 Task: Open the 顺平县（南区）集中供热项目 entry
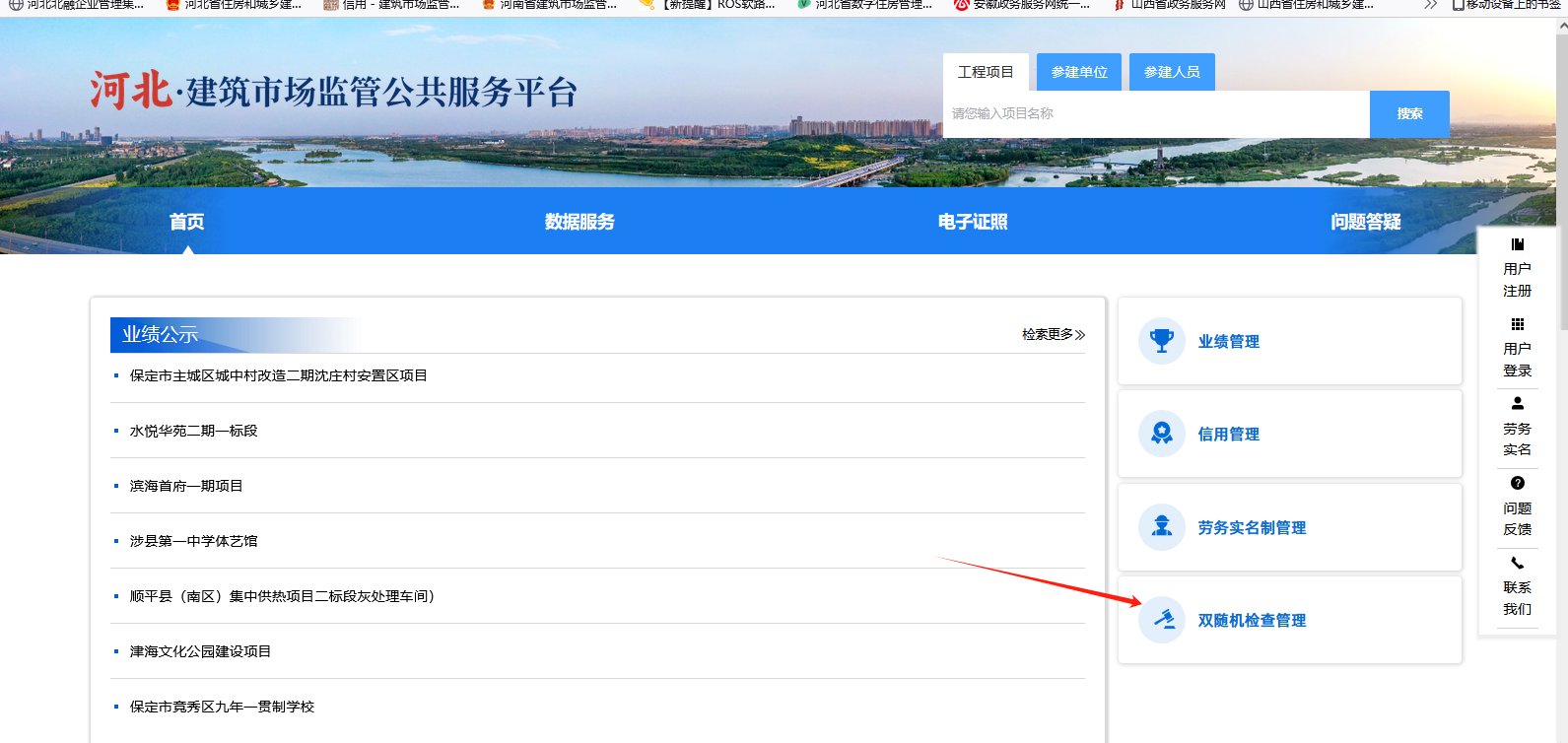pyautogui.click(x=283, y=596)
